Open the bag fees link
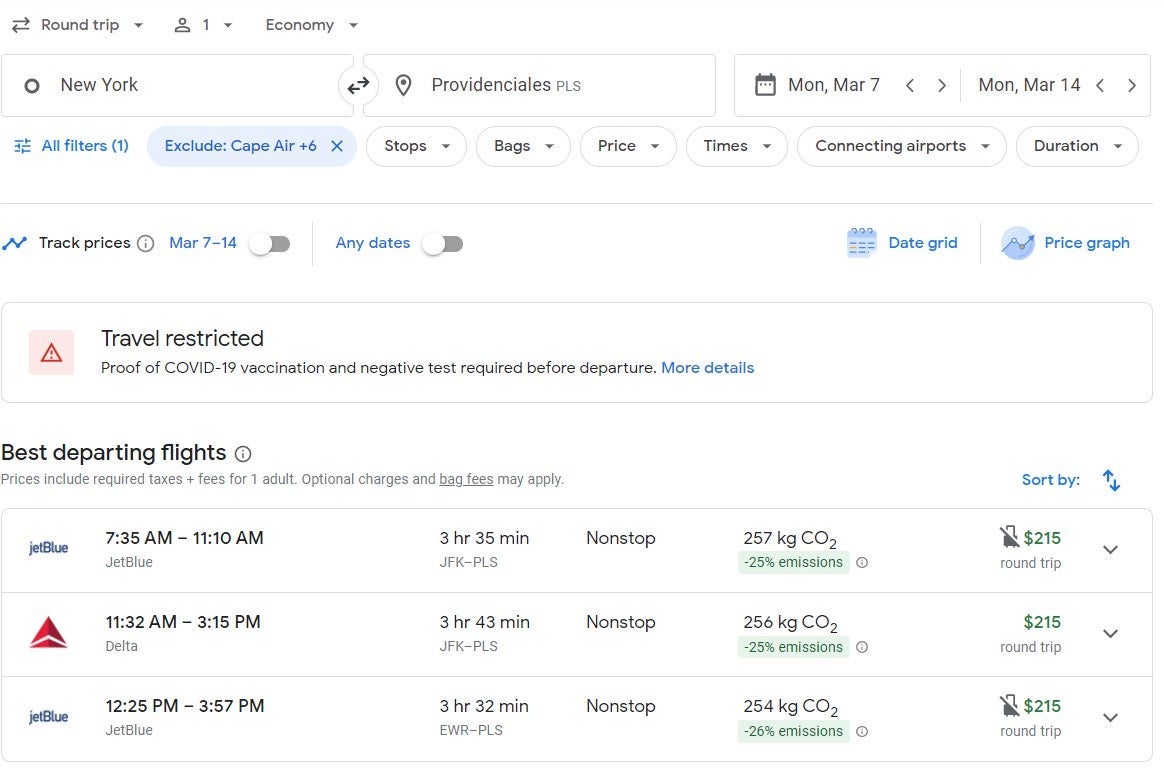 tap(466, 479)
